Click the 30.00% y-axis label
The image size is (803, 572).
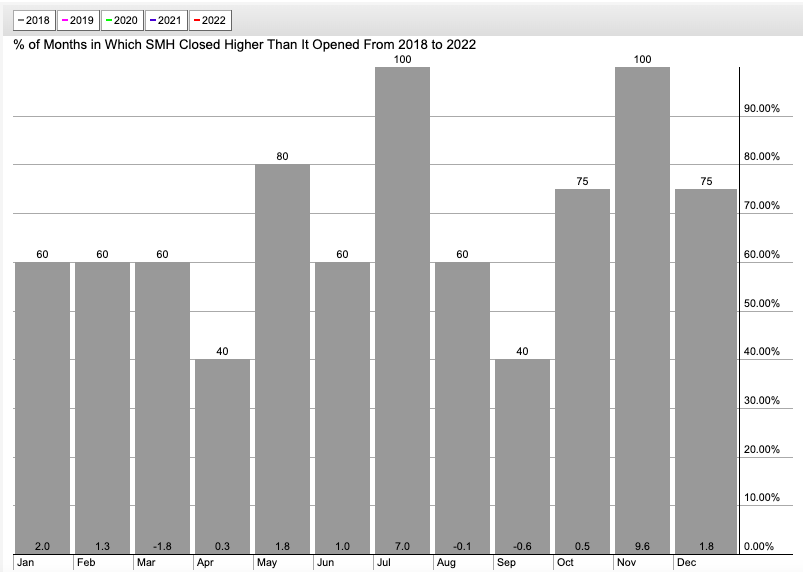(x=762, y=400)
